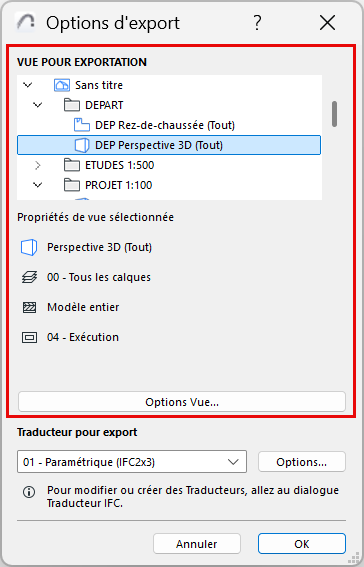Click the layers icon beside 00 - Tous les calques
The image size is (364, 567).
pyautogui.click(x=29, y=277)
